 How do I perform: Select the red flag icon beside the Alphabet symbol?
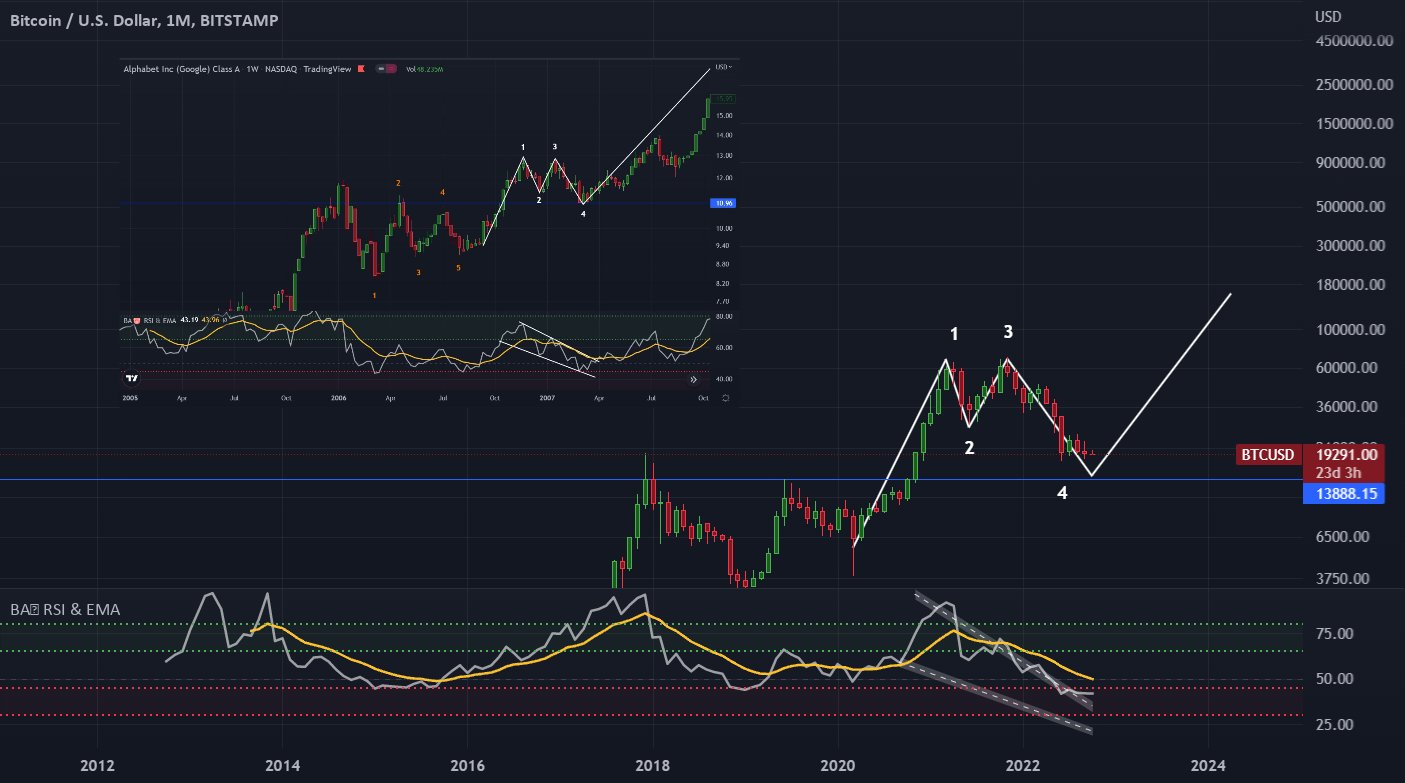tap(361, 70)
